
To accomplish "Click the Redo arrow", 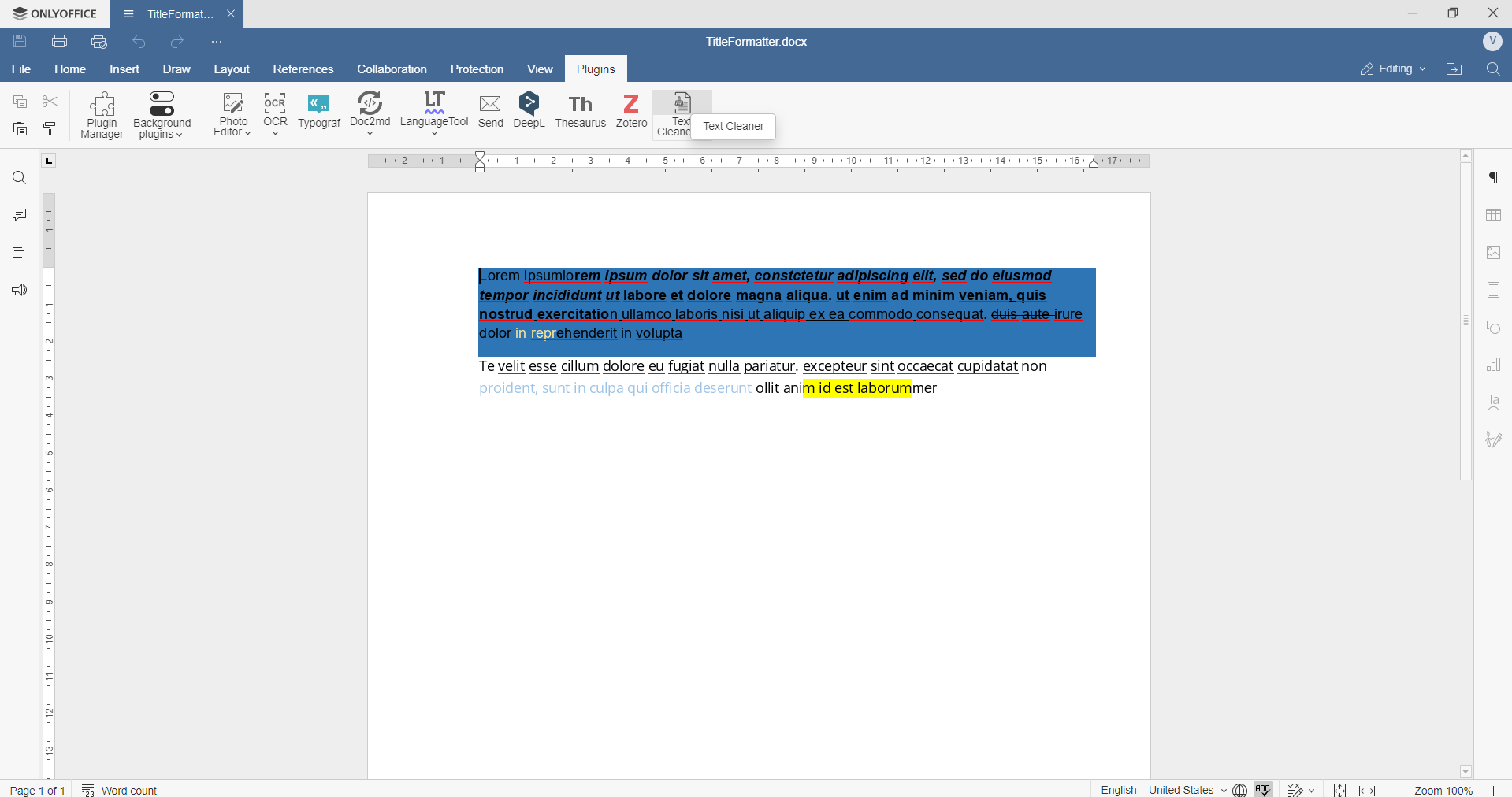I will click(177, 42).
